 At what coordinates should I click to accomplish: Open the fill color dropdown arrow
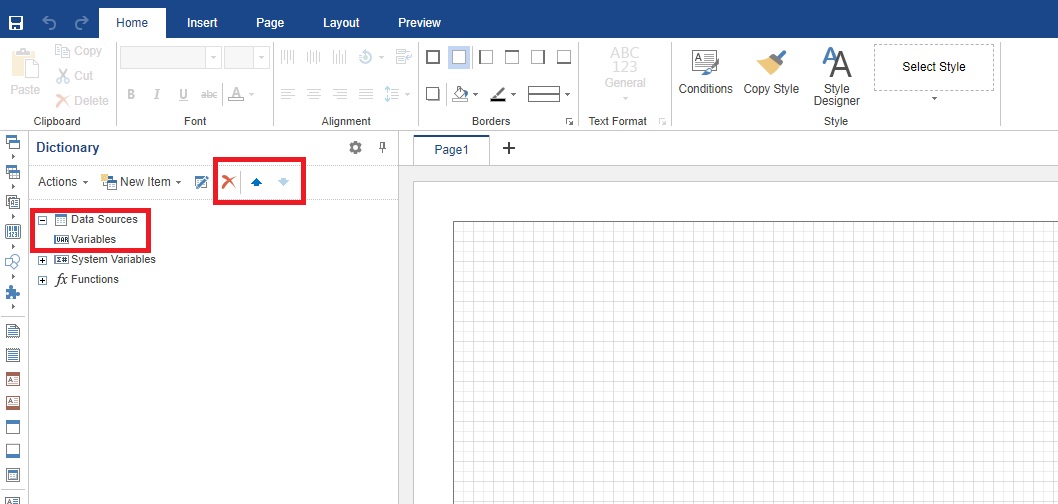coord(476,94)
